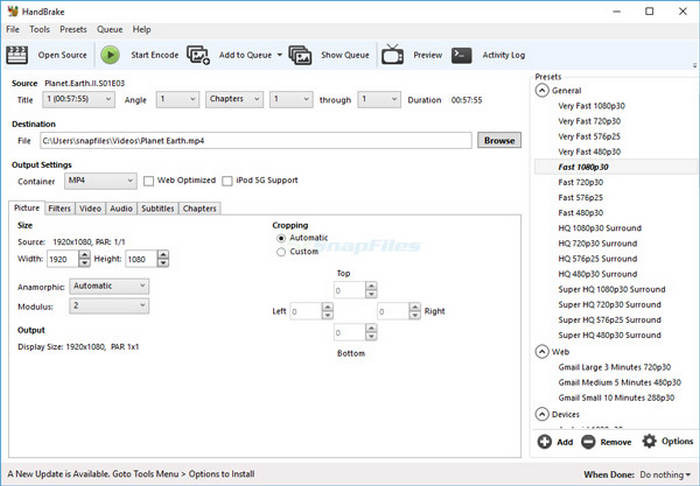This screenshot has height=486, width=700.
Task: Enable the iPod 5G Support checkbox
Action: pos(227,181)
